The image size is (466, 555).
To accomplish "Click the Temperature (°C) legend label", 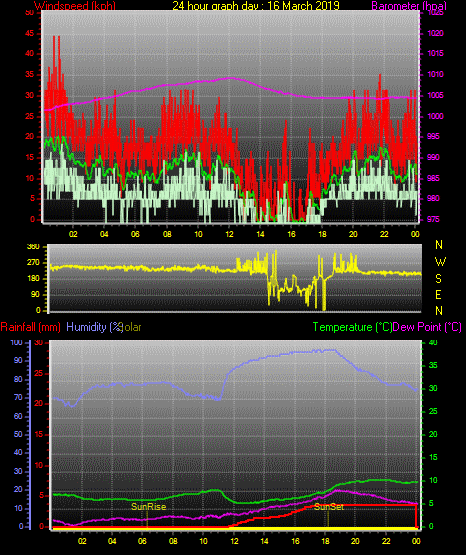I will [352, 327].
